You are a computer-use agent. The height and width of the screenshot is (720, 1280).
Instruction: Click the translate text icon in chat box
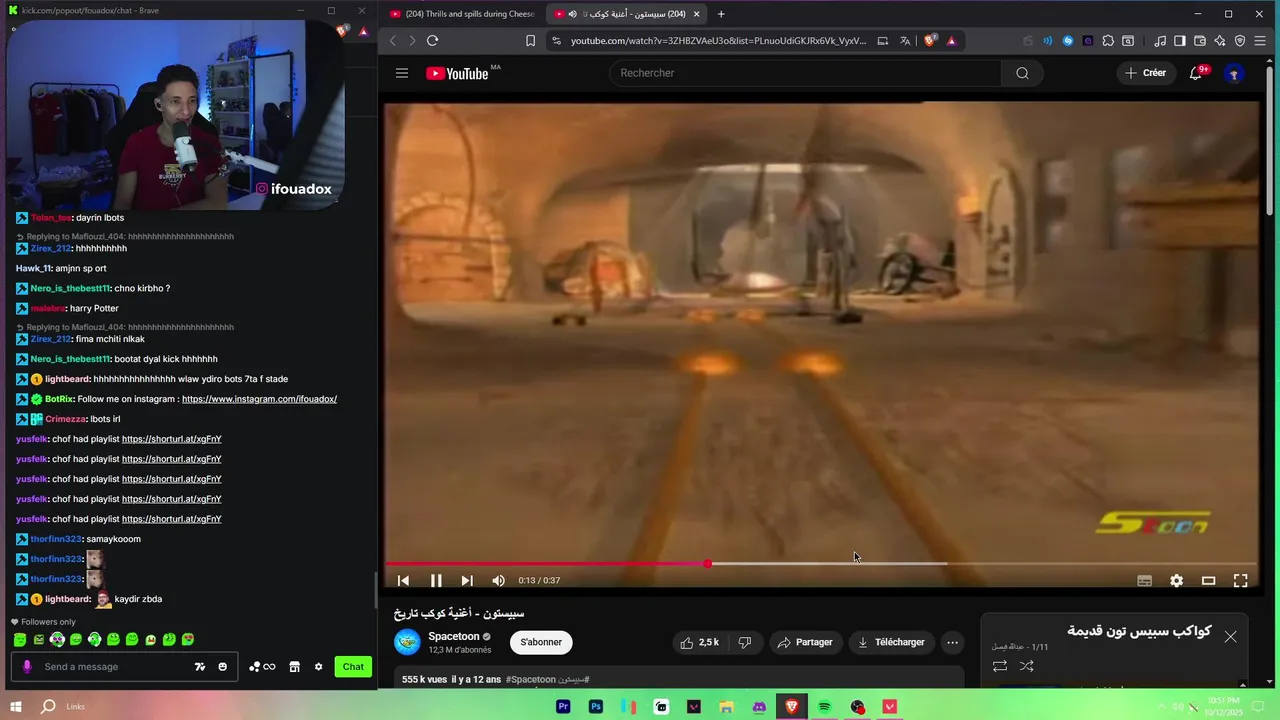[200, 667]
